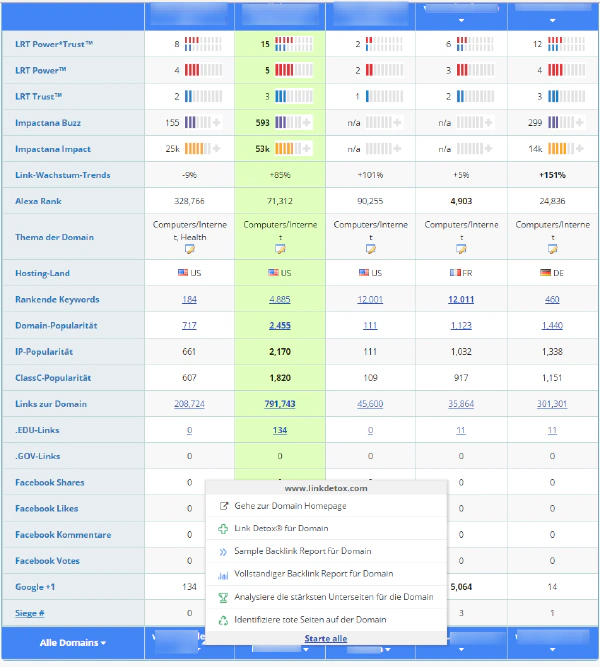The image size is (600, 667).
Task: Open footer dropdown arrow below green highlighted column
Action: click(306, 650)
